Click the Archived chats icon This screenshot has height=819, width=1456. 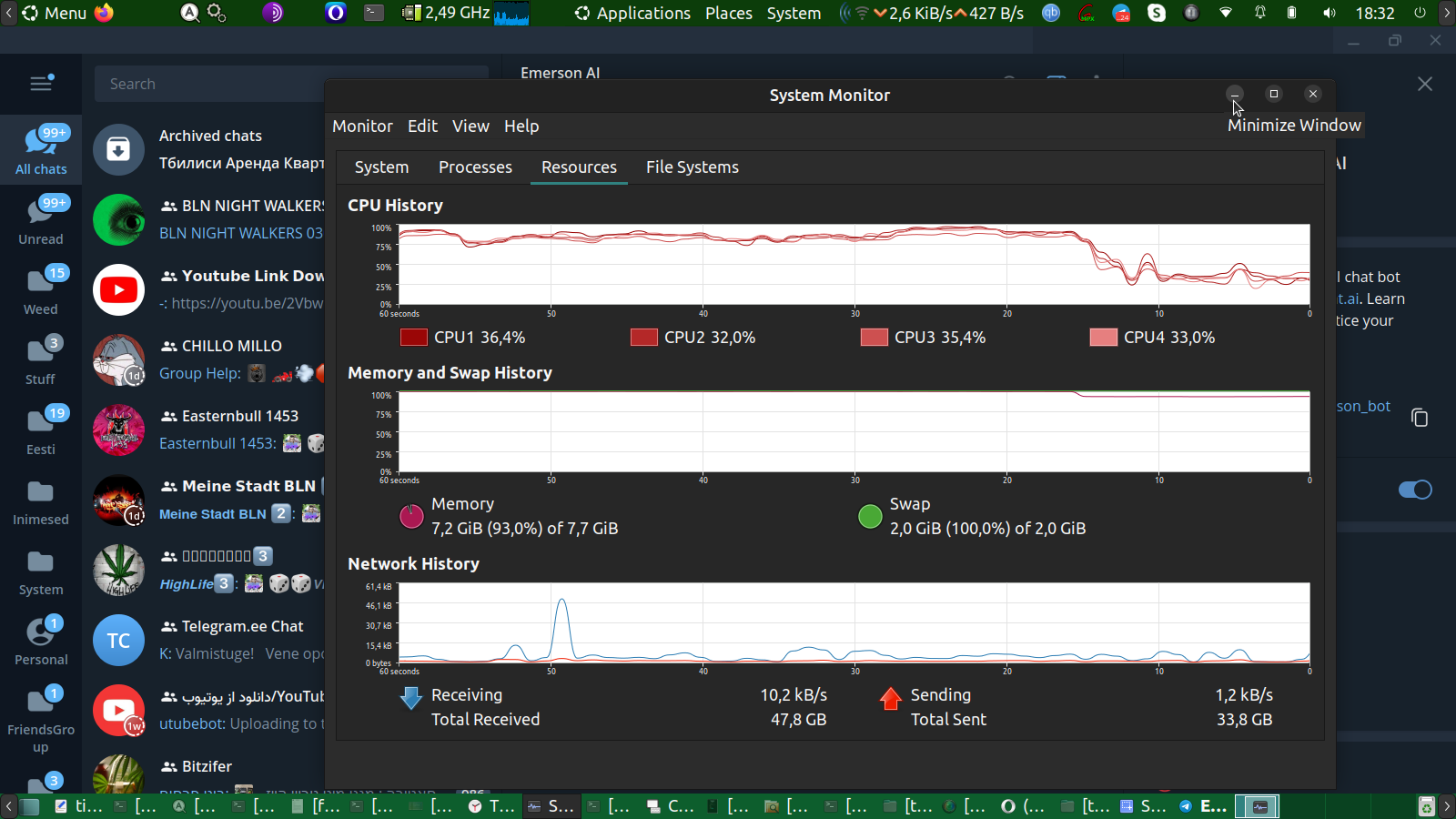118,149
